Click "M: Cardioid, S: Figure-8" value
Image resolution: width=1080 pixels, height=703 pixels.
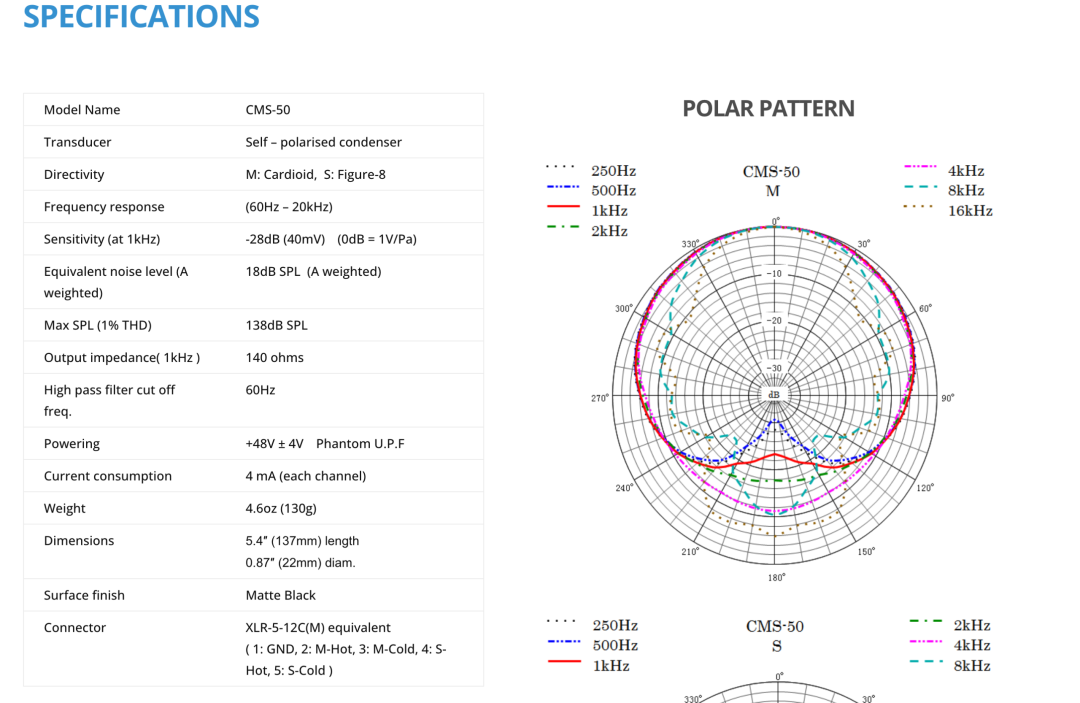pyautogui.click(x=315, y=174)
